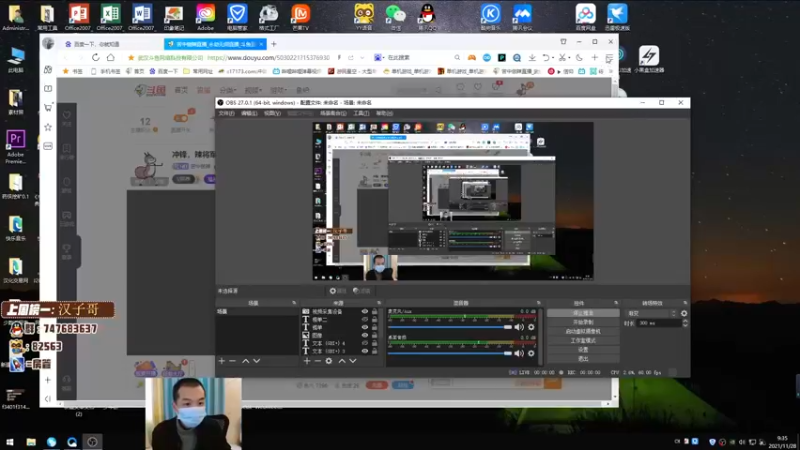Open source properties gear below sources list
This screenshot has height=450, width=800.
(329, 361)
